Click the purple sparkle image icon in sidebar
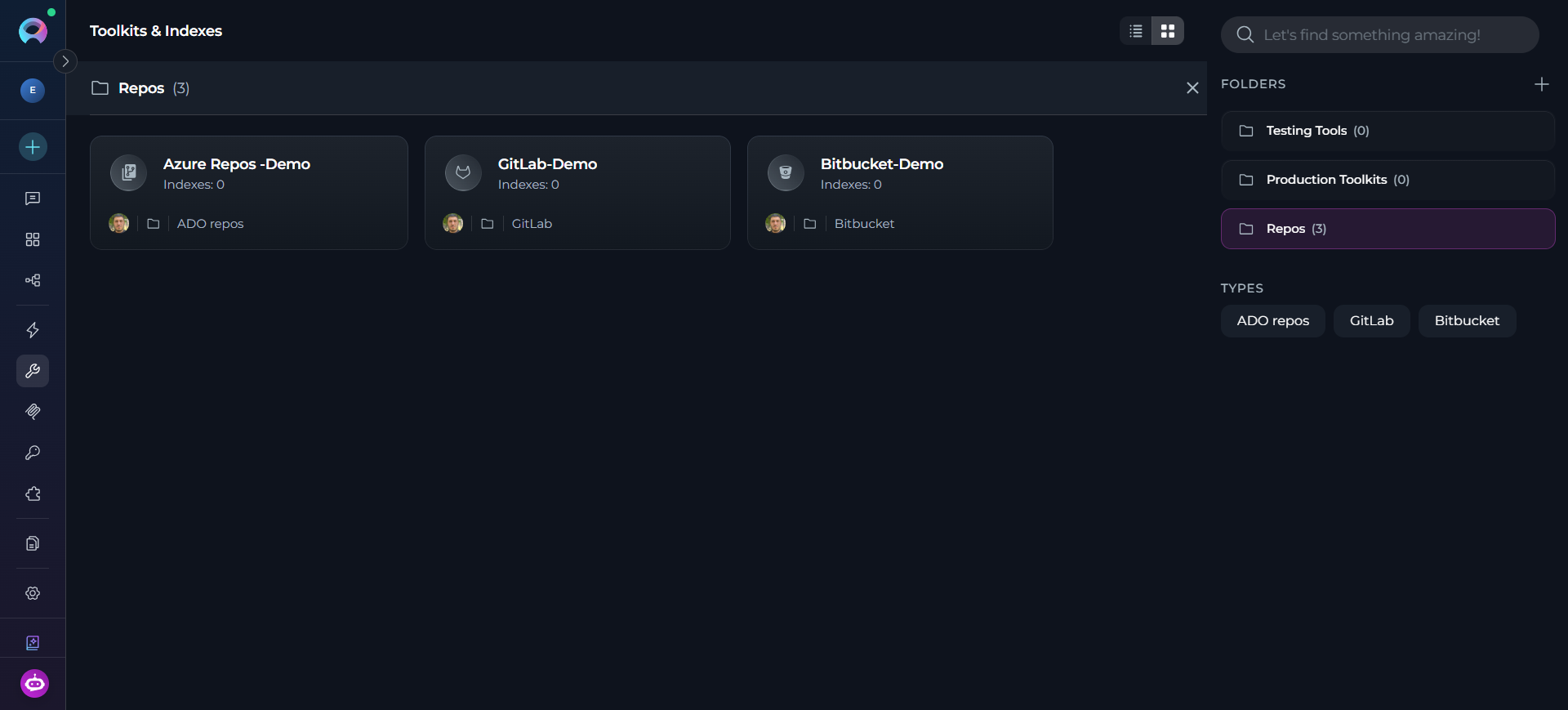The image size is (1568, 710). [x=33, y=643]
